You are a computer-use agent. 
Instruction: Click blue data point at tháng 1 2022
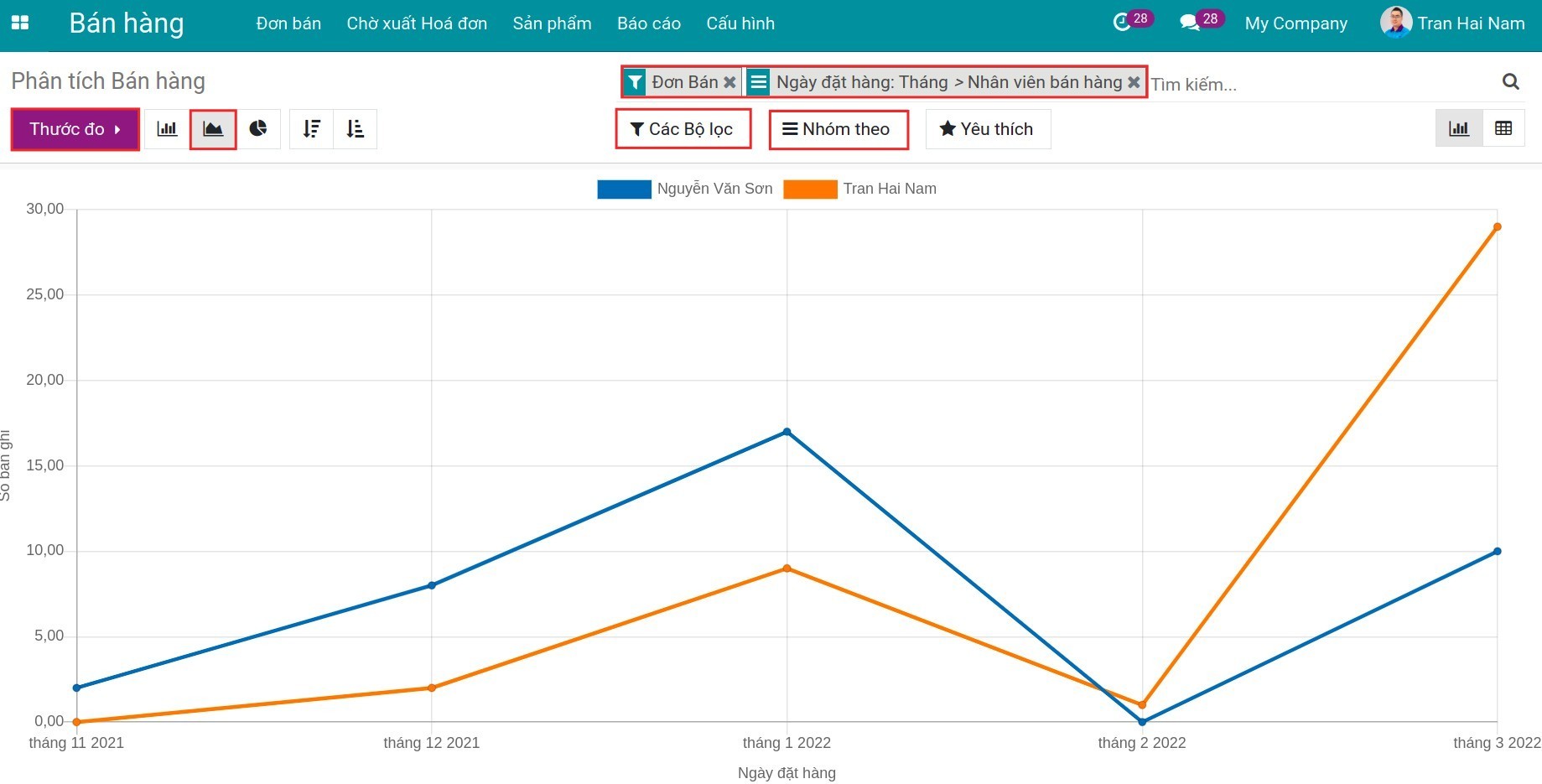[x=787, y=432]
